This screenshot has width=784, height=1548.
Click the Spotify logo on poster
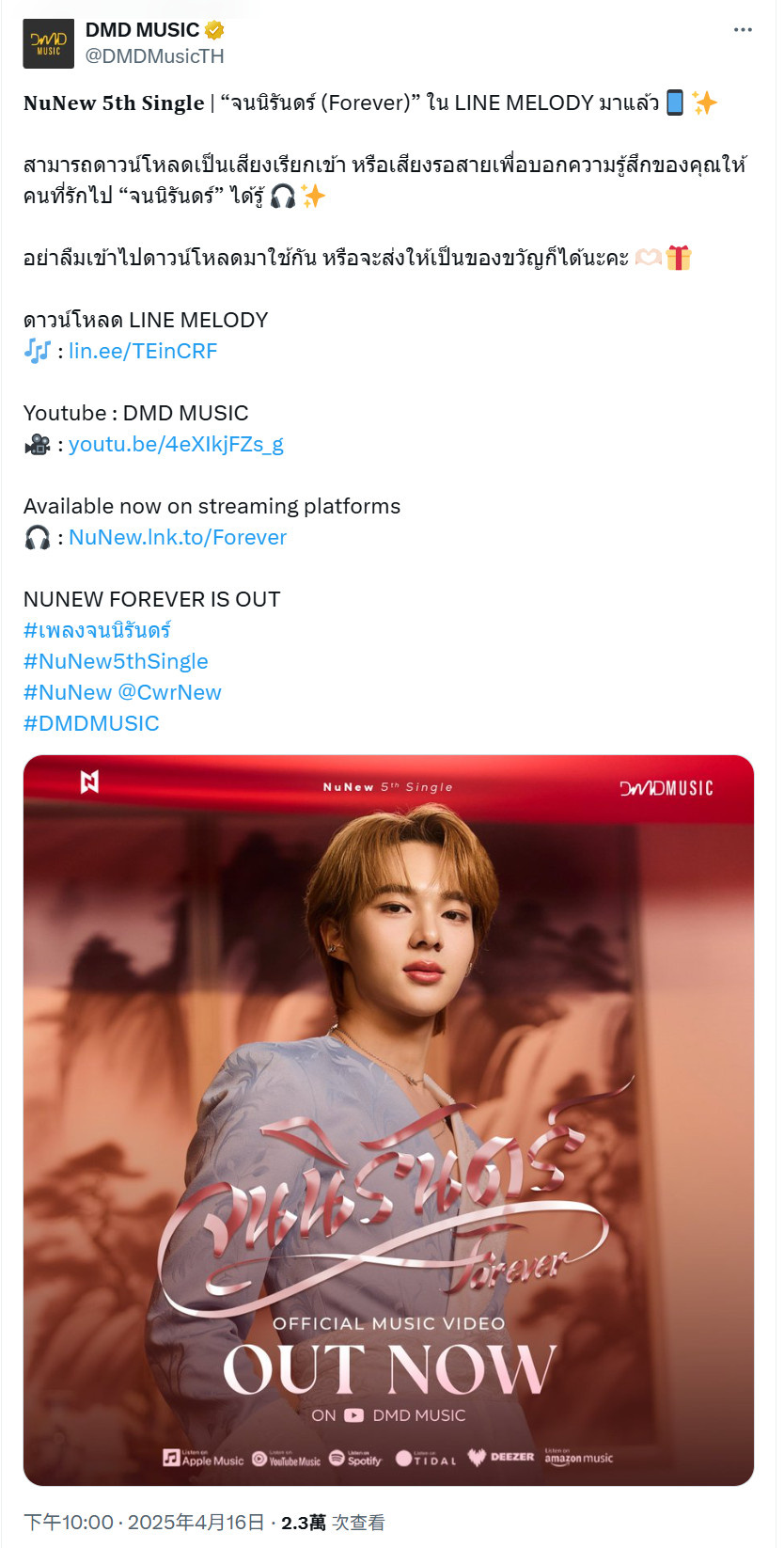coord(355,1459)
